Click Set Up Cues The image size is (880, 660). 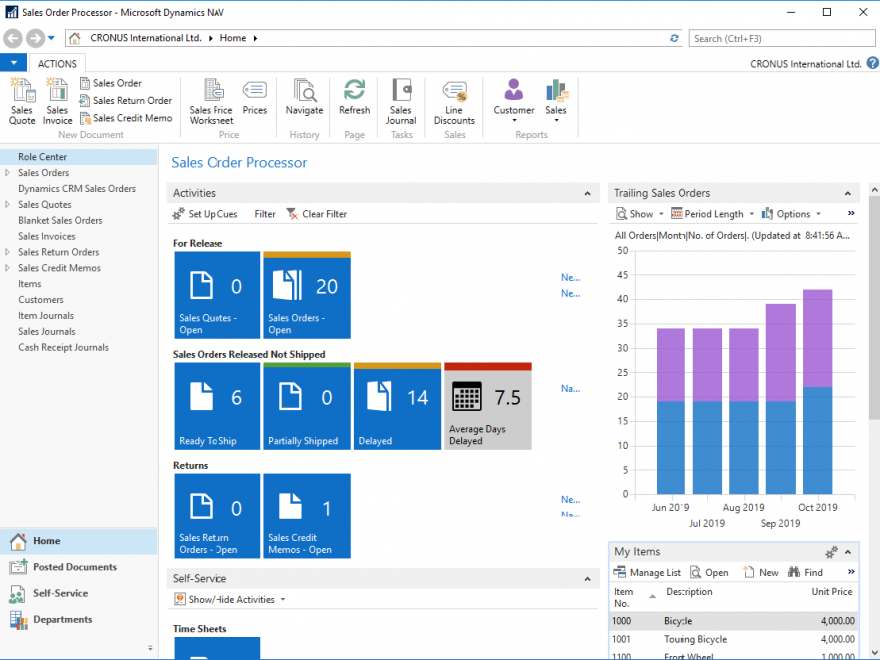click(x=205, y=214)
